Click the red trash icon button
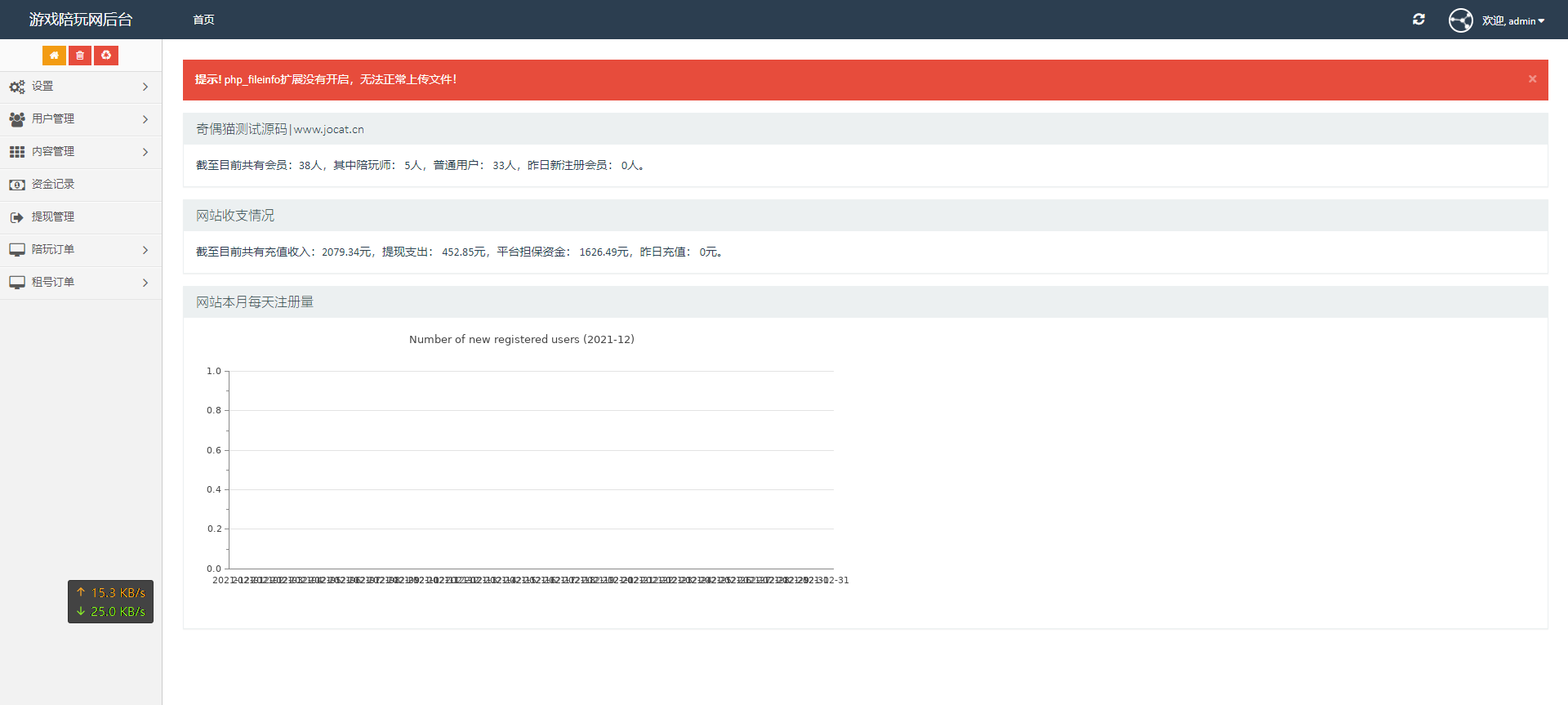 click(80, 56)
